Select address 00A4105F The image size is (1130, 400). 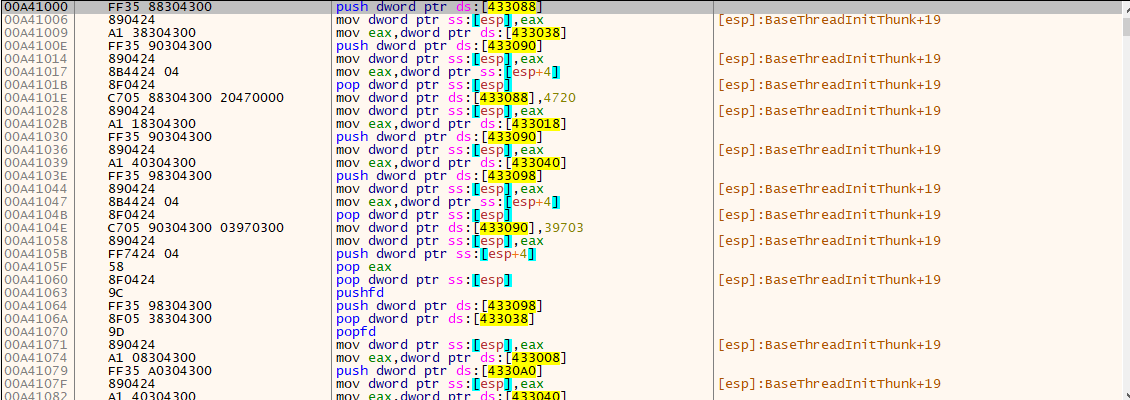click(x=34, y=266)
